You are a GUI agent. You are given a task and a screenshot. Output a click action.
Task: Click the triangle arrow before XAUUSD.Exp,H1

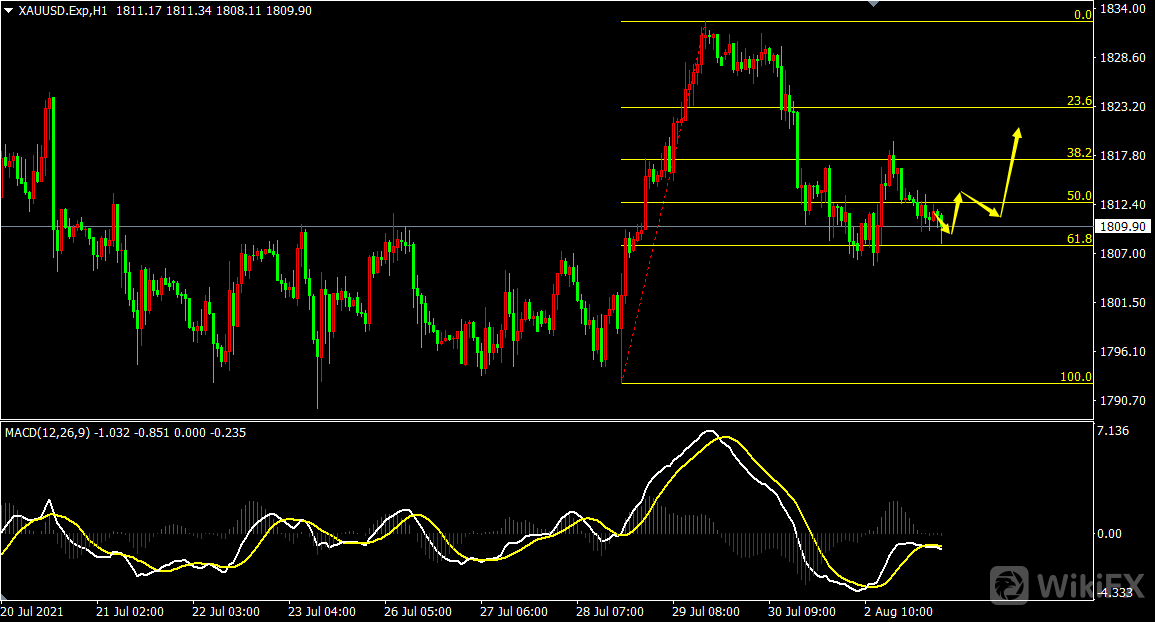[9, 10]
